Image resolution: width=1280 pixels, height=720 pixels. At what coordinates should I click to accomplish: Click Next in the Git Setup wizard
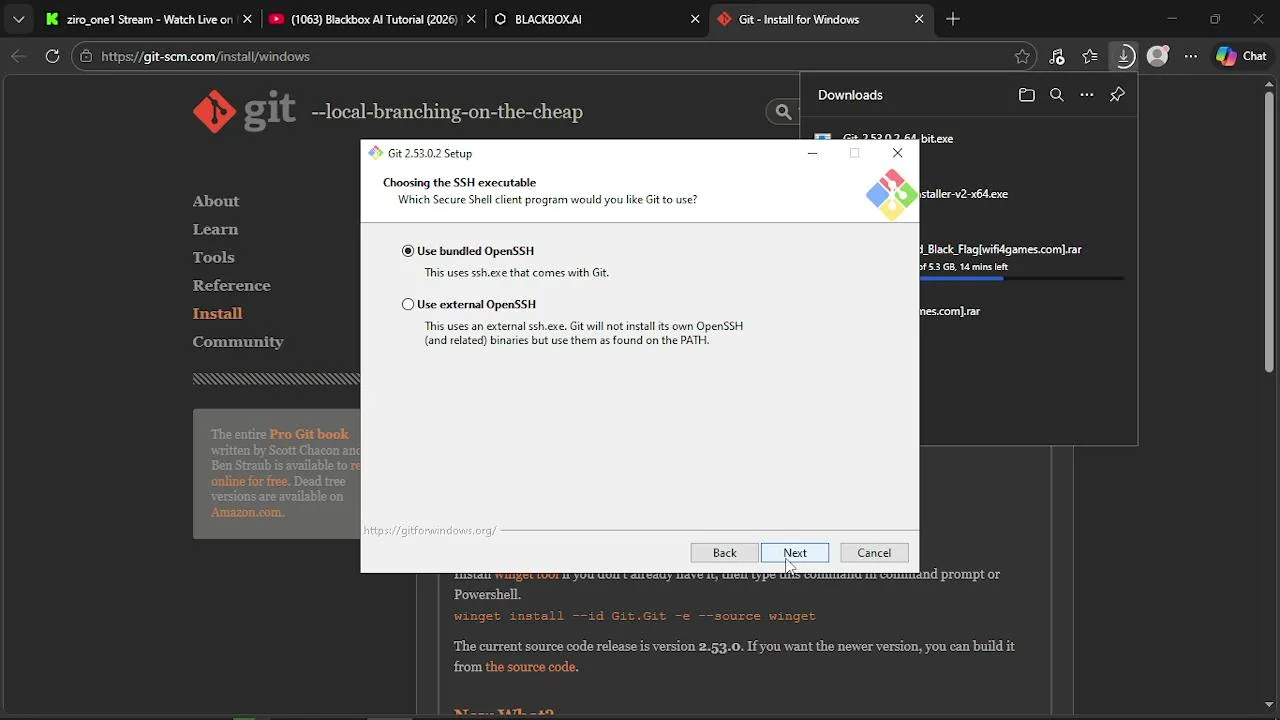click(795, 553)
